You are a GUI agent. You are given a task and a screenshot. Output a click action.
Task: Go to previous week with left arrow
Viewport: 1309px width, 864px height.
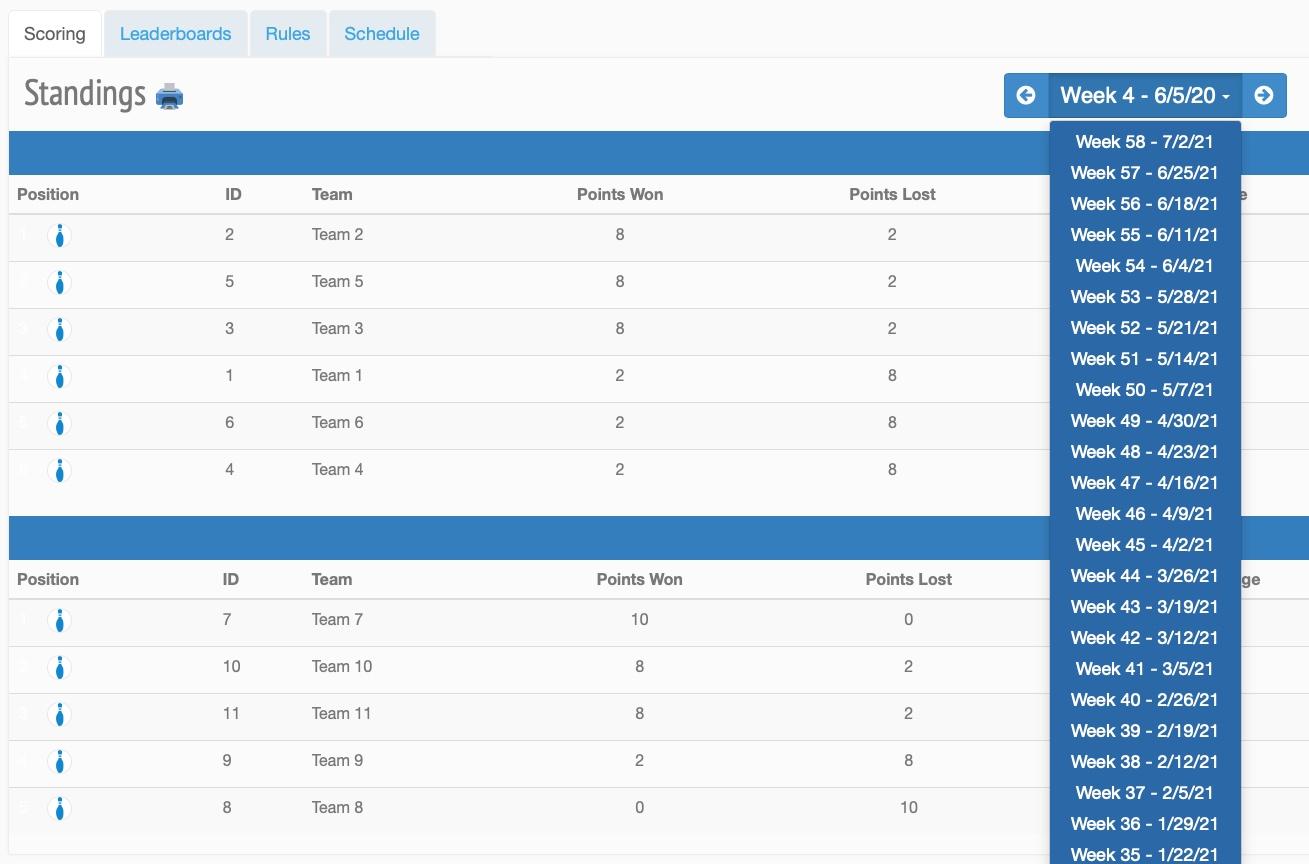pyautogui.click(x=1026, y=95)
